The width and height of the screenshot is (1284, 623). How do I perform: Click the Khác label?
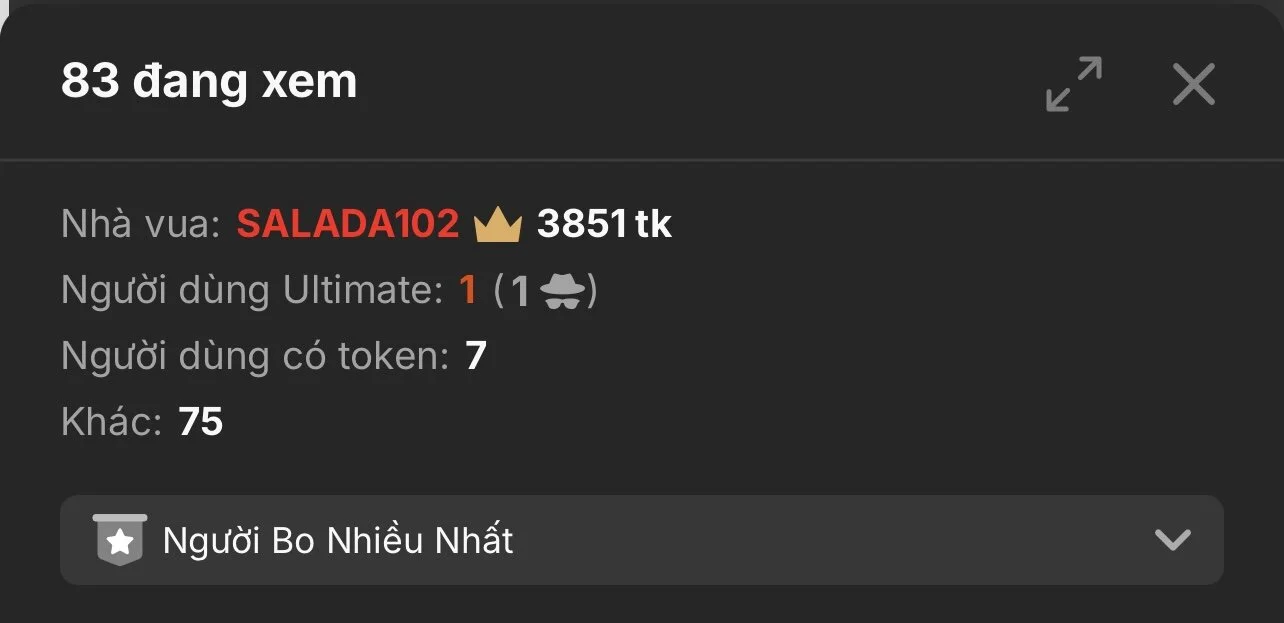click(112, 422)
